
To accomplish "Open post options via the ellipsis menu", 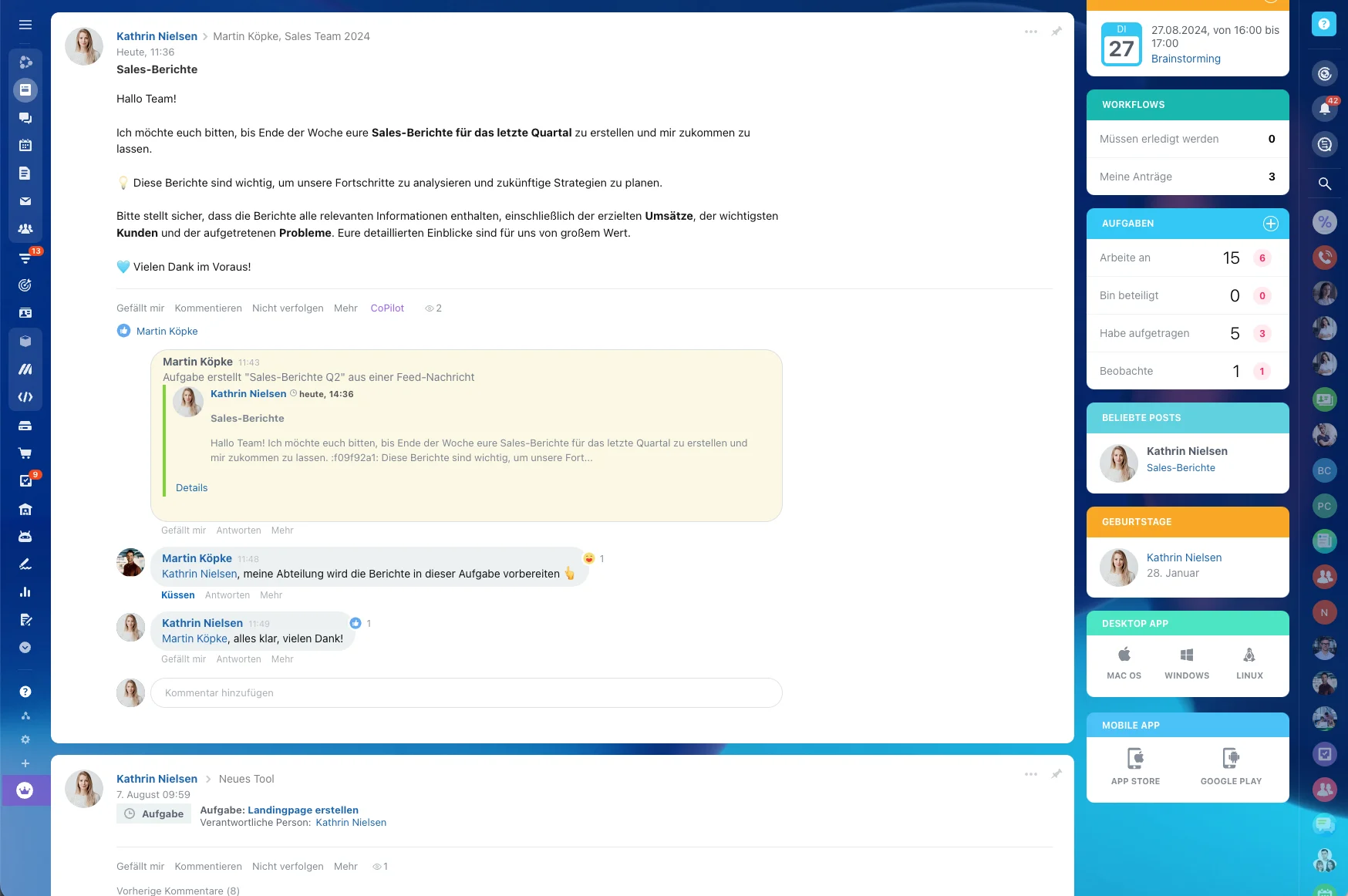I will pos(1030,32).
